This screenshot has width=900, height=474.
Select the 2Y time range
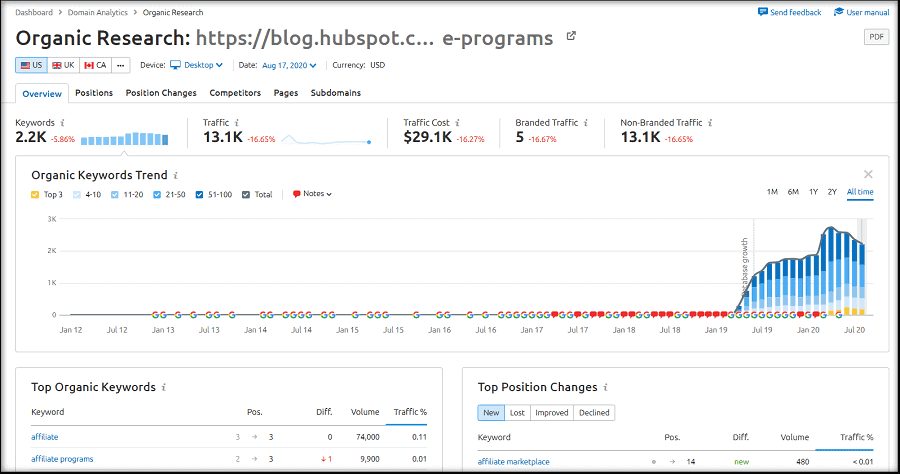tap(832, 192)
